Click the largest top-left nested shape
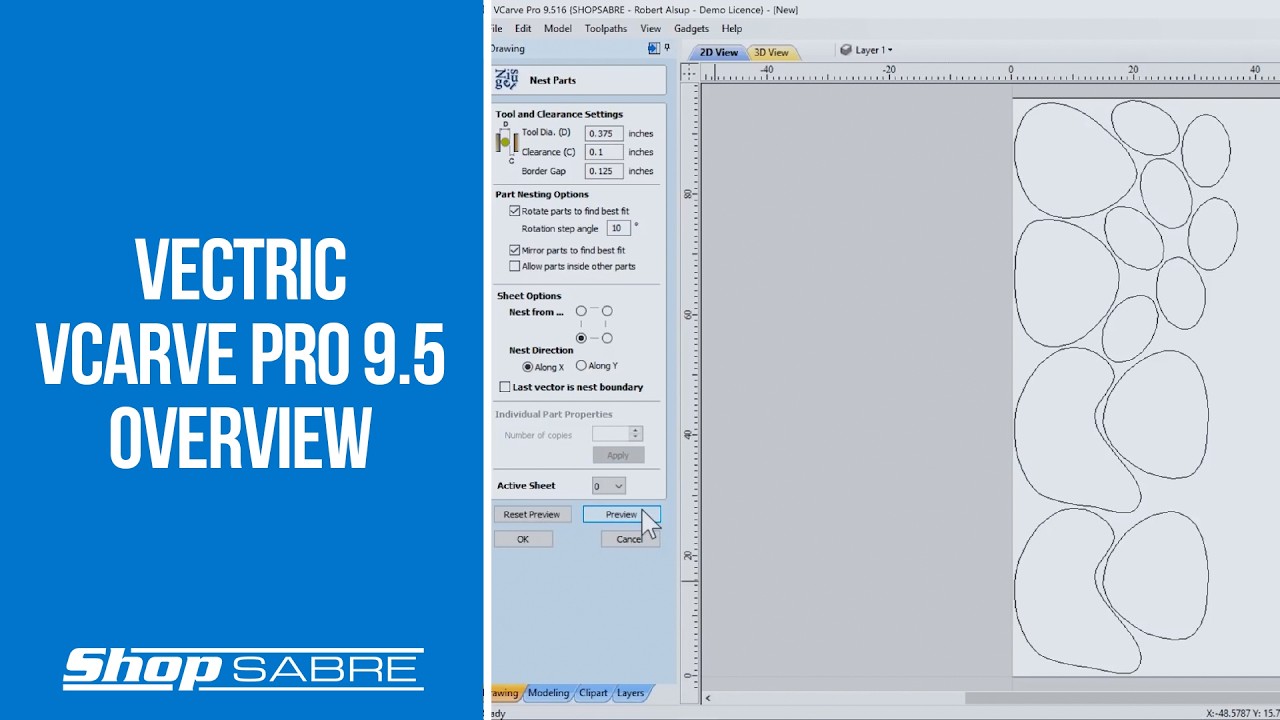 (x=1074, y=159)
